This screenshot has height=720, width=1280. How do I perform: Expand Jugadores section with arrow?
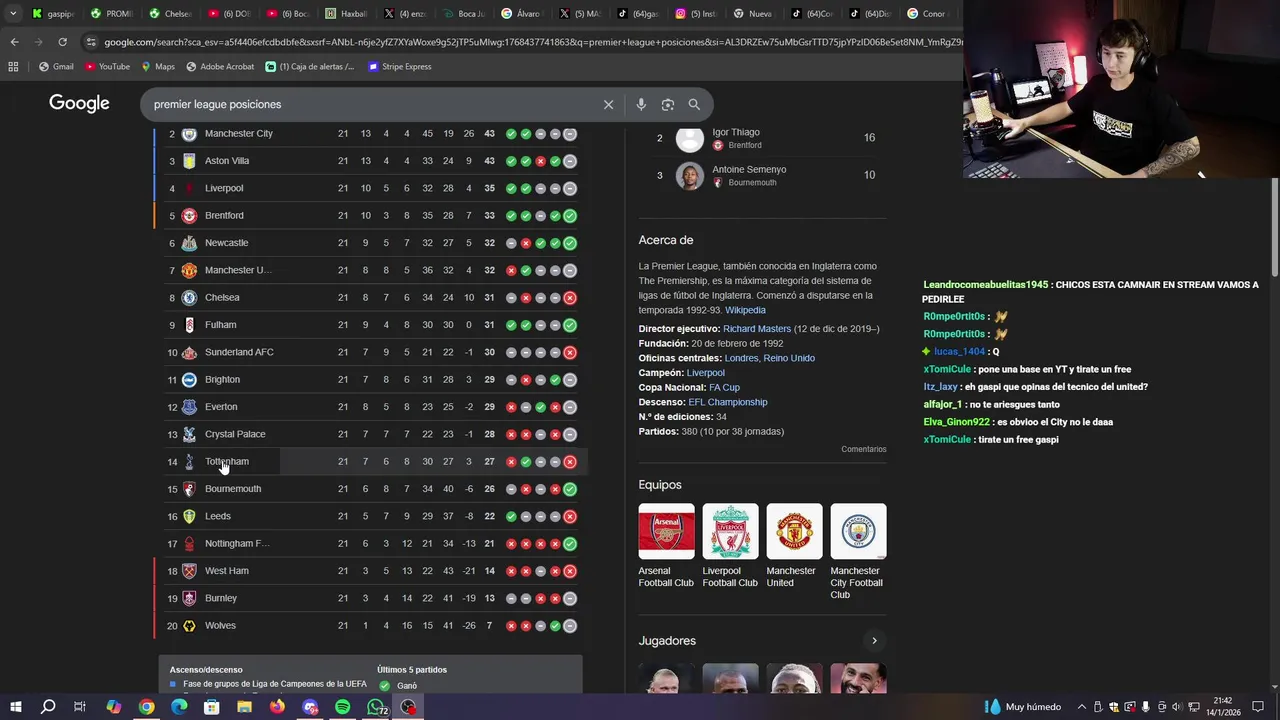point(874,641)
